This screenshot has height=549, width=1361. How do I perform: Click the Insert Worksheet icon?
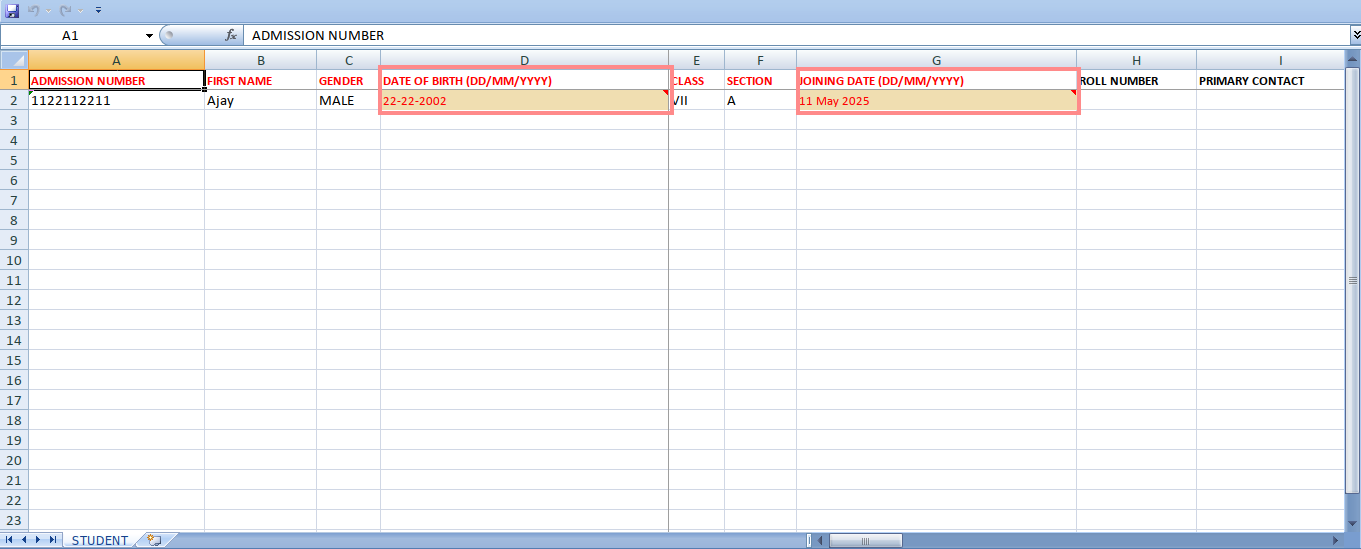[x=154, y=540]
